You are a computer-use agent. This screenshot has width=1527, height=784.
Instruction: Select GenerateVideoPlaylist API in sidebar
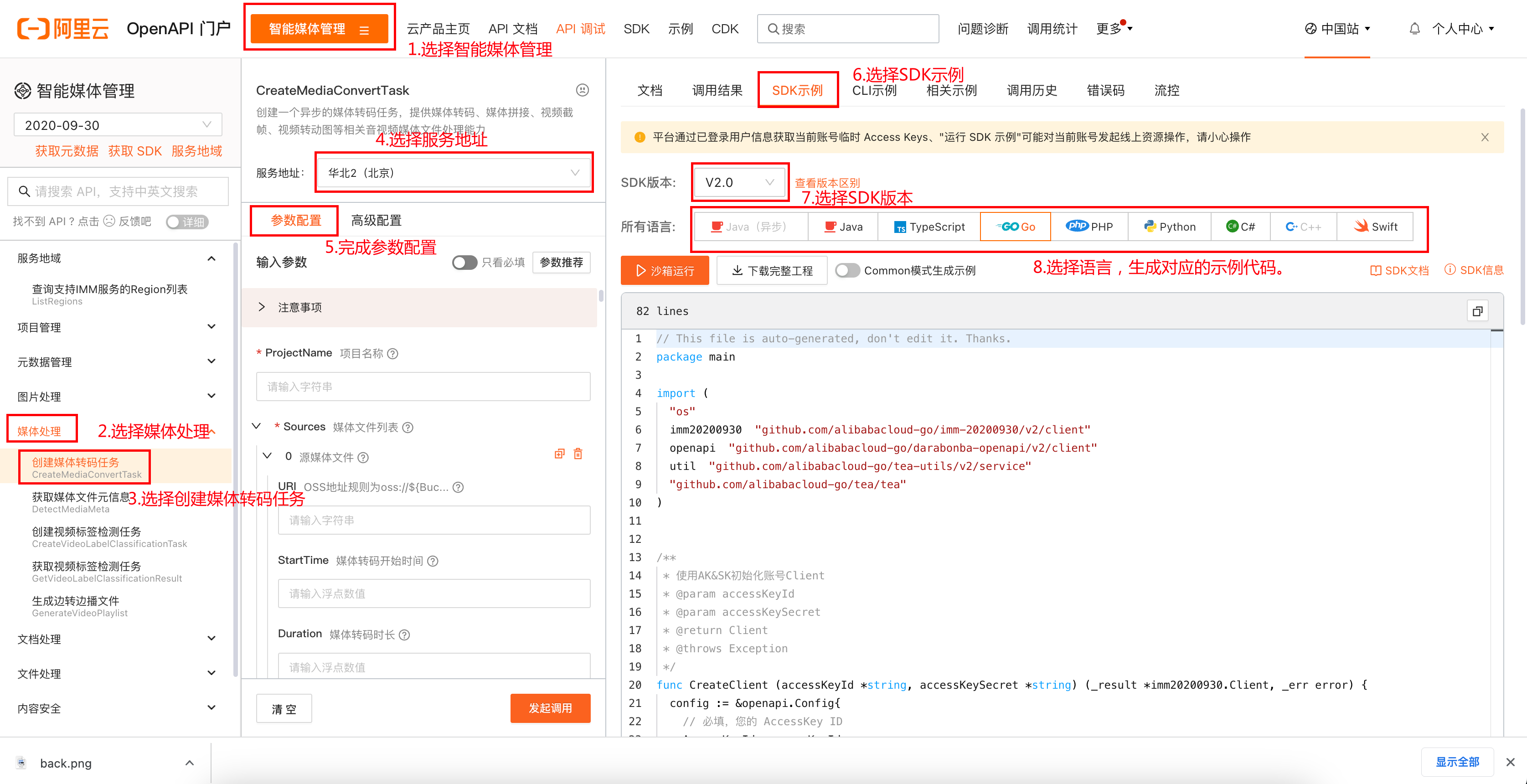pos(79,606)
